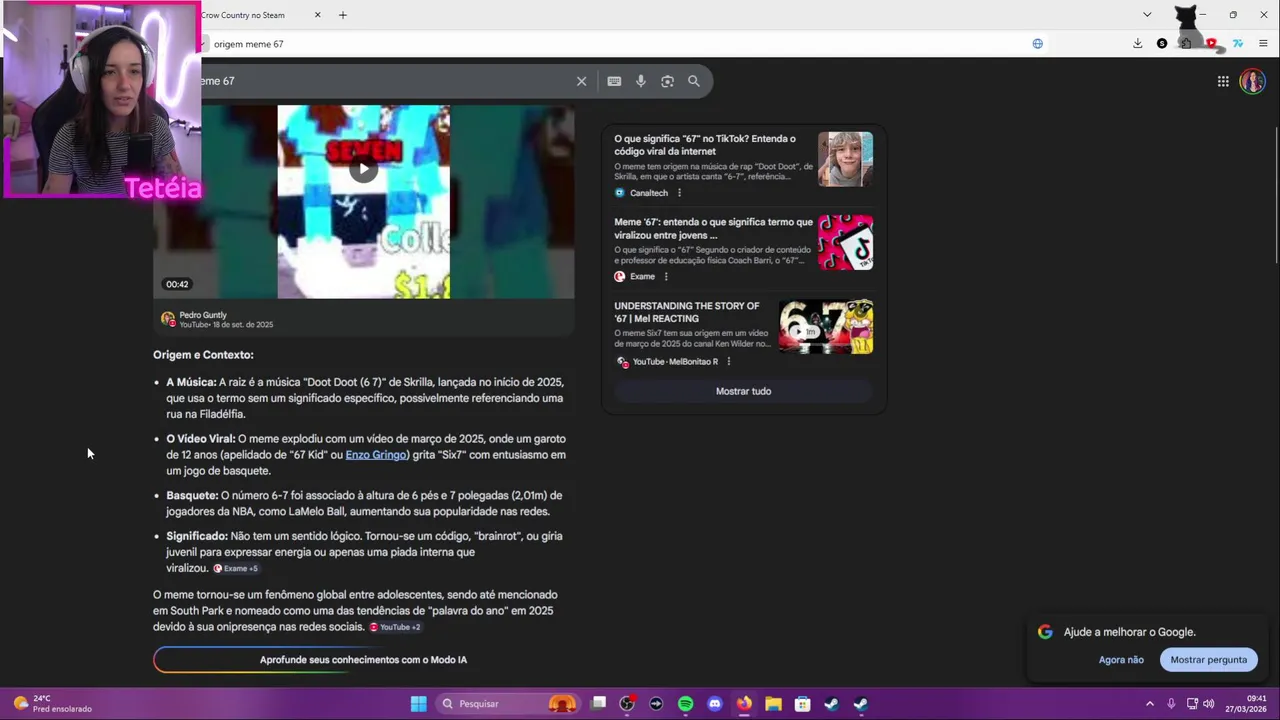This screenshot has width=1280, height=720.
Task: Open the Google apps grid
Action: pos(1223,81)
